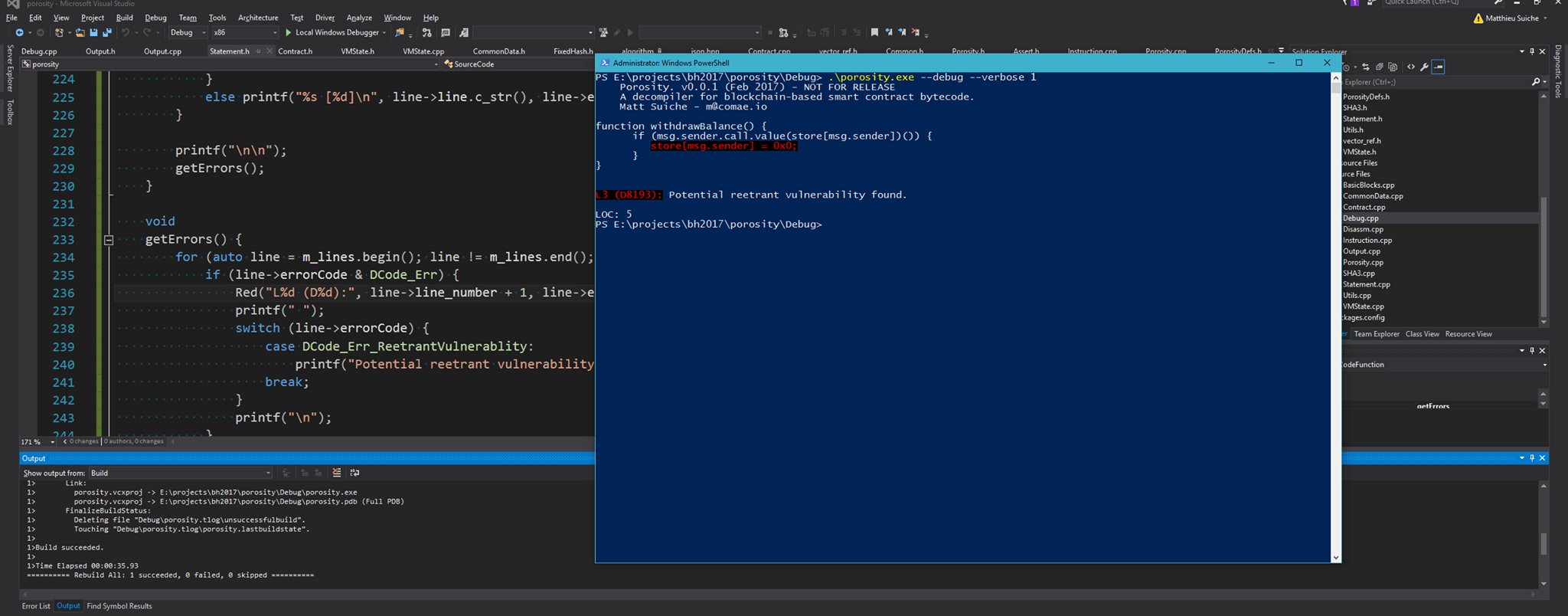This screenshot has height=616, width=1568.
Task: Click the notifications flag icon
Action: (1351, 3)
